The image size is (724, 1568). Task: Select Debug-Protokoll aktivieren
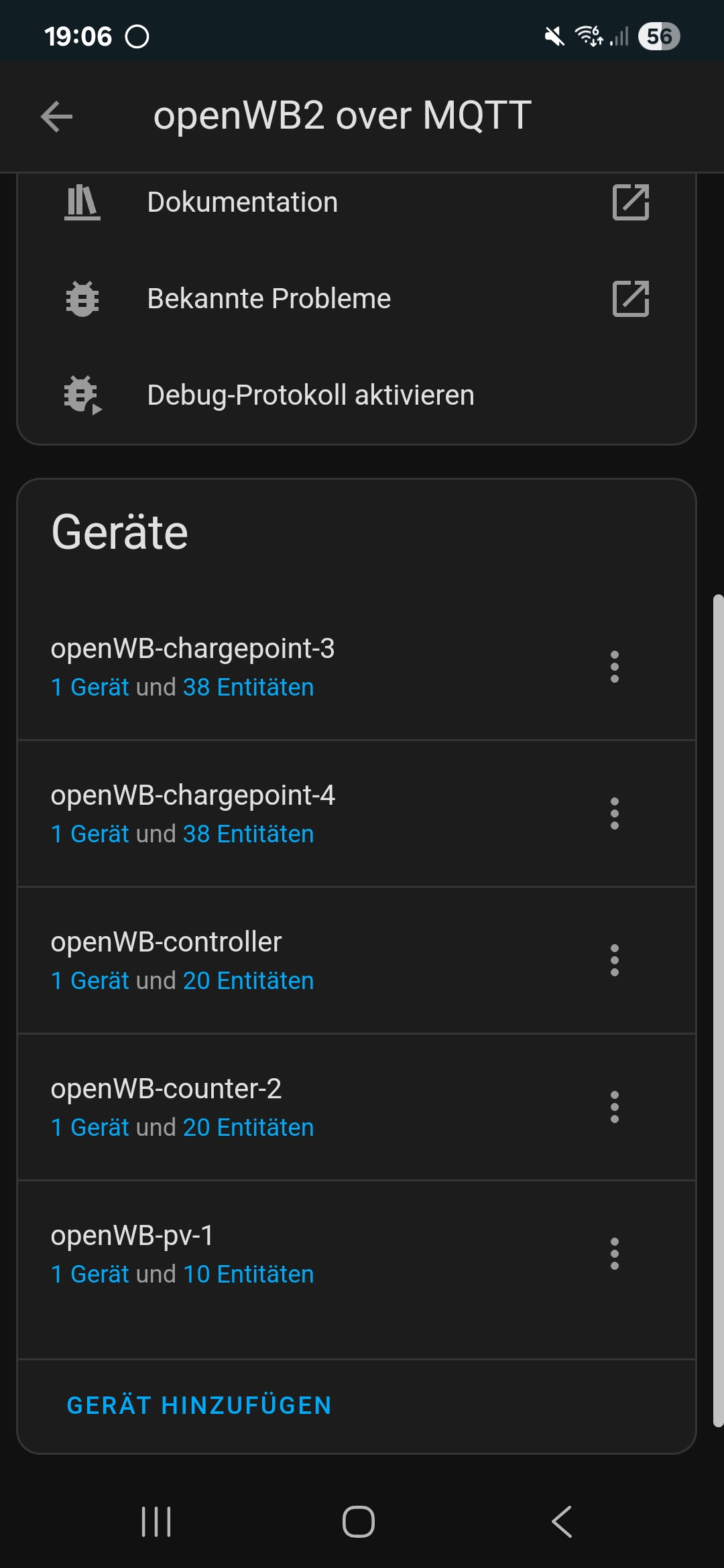tap(310, 395)
